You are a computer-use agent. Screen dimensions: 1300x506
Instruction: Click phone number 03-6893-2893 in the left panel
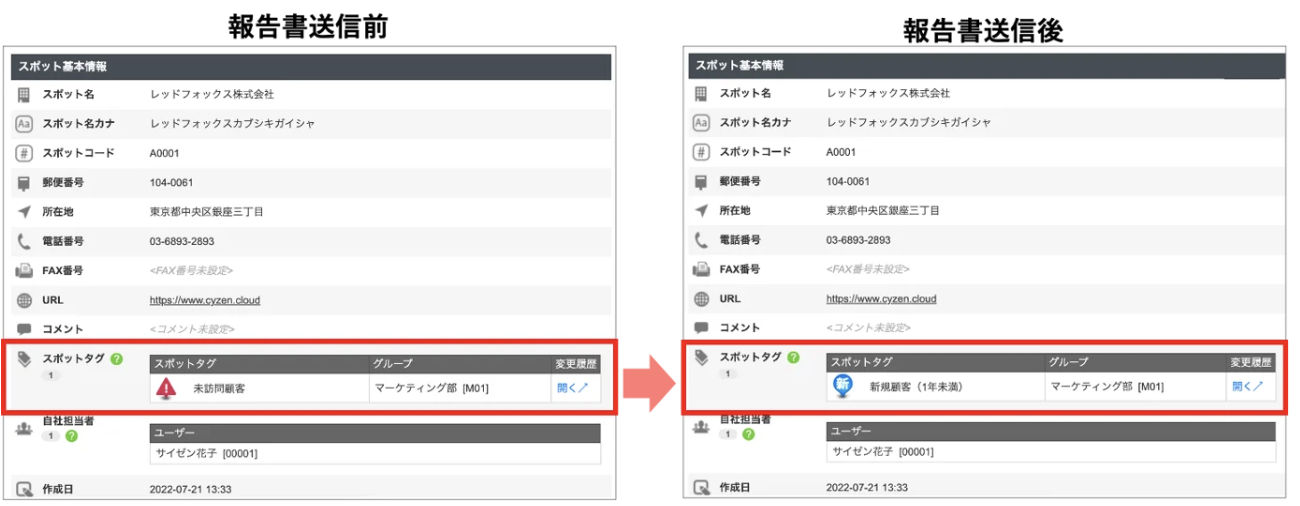coord(182,241)
